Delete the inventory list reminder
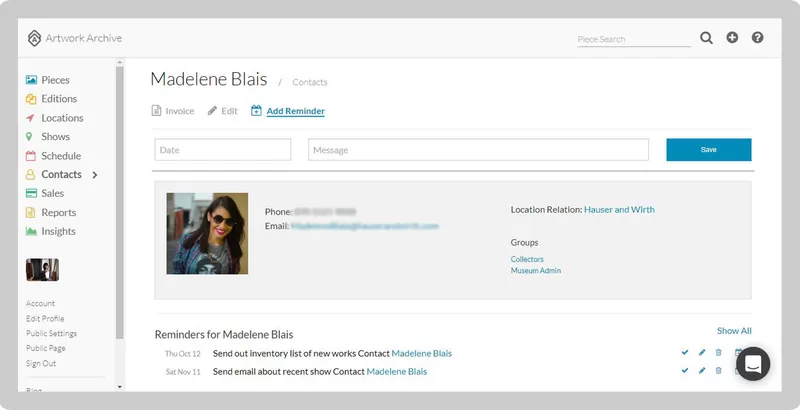This screenshot has width=800, height=410. (718, 352)
